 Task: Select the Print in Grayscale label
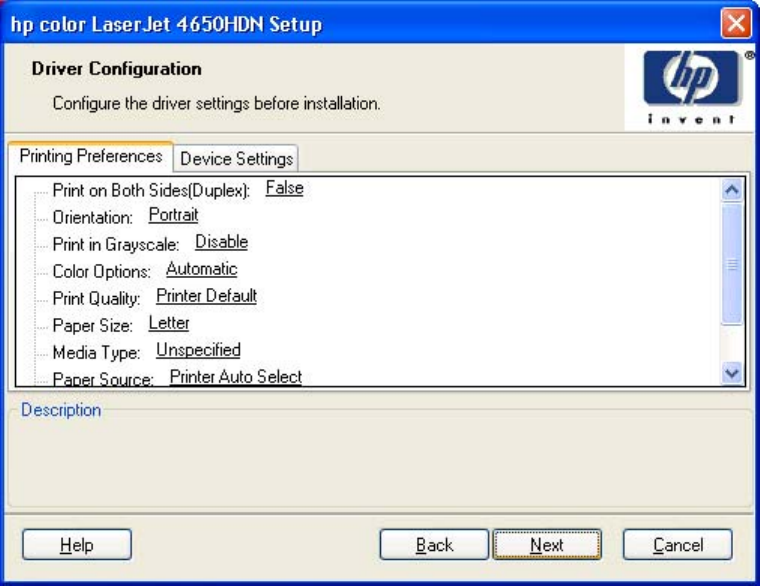[116, 244]
